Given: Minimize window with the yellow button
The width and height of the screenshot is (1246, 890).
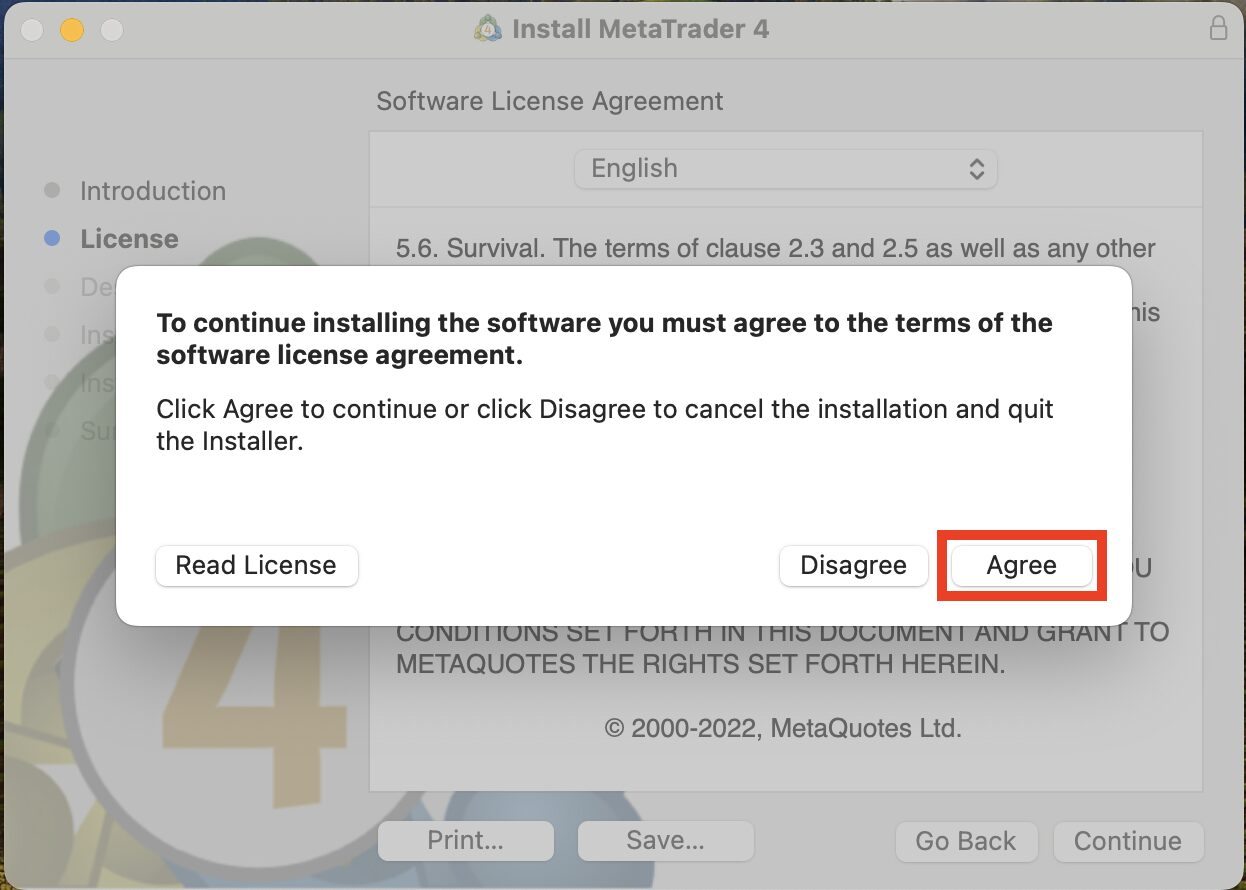Looking at the screenshot, I should pyautogui.click(x=72, y=29).
